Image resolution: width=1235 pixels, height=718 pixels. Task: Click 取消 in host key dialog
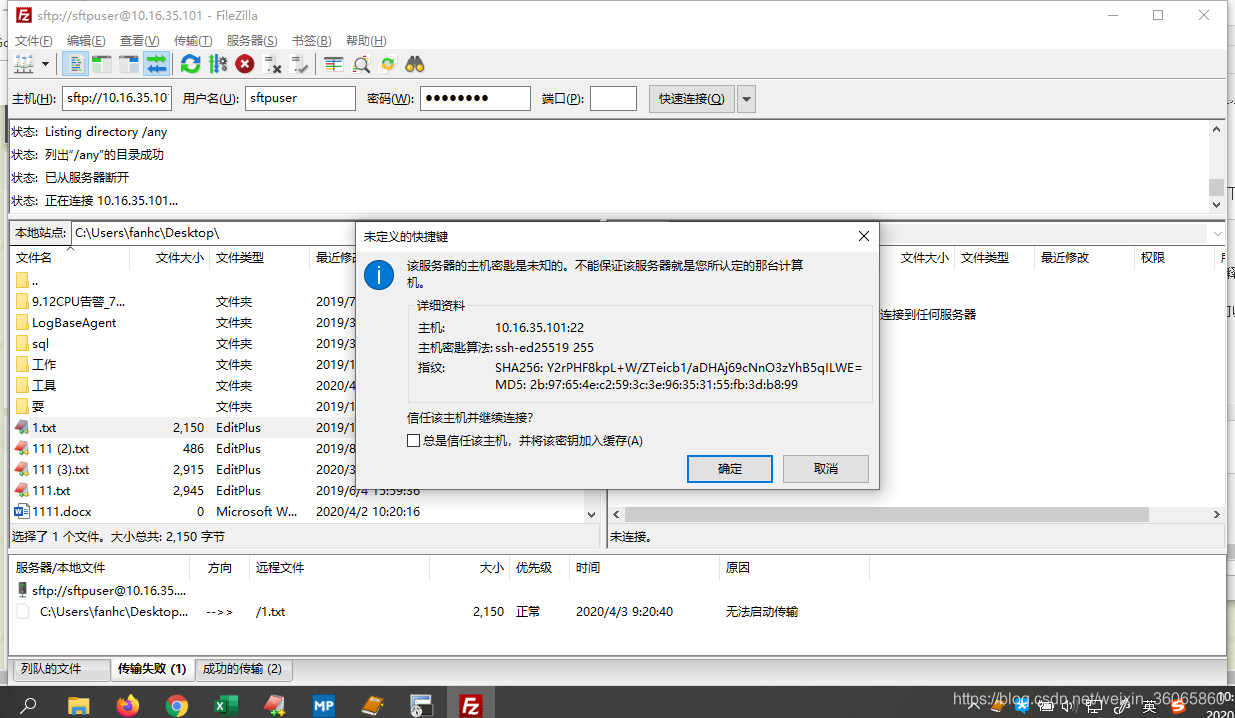pyautogui.click(x=826, y=468)
